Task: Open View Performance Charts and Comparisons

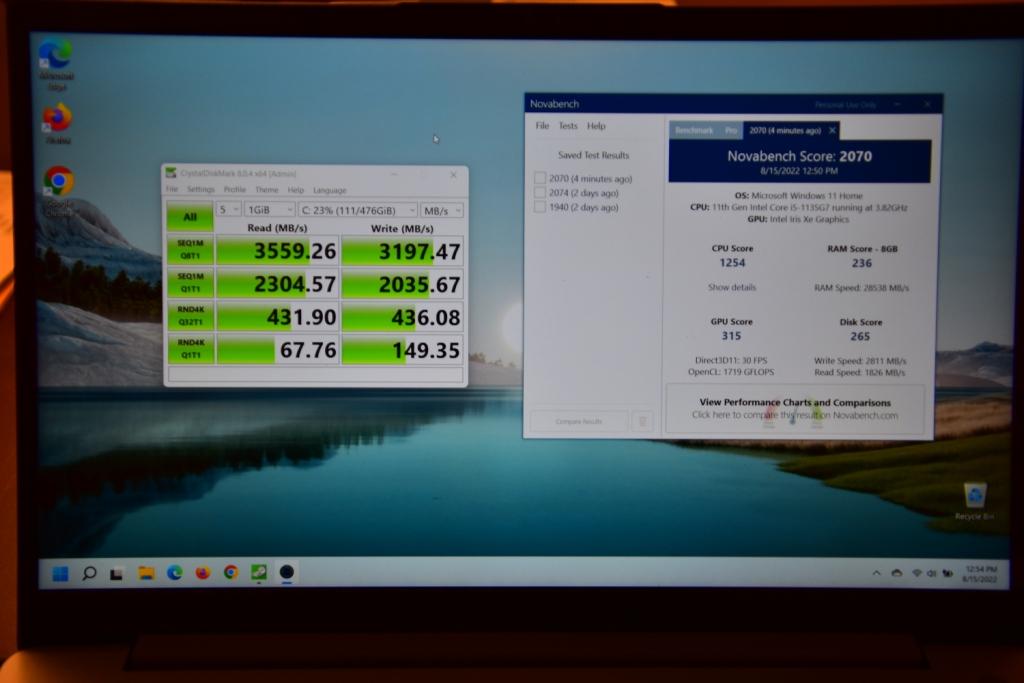Action: tap(795, 409)
